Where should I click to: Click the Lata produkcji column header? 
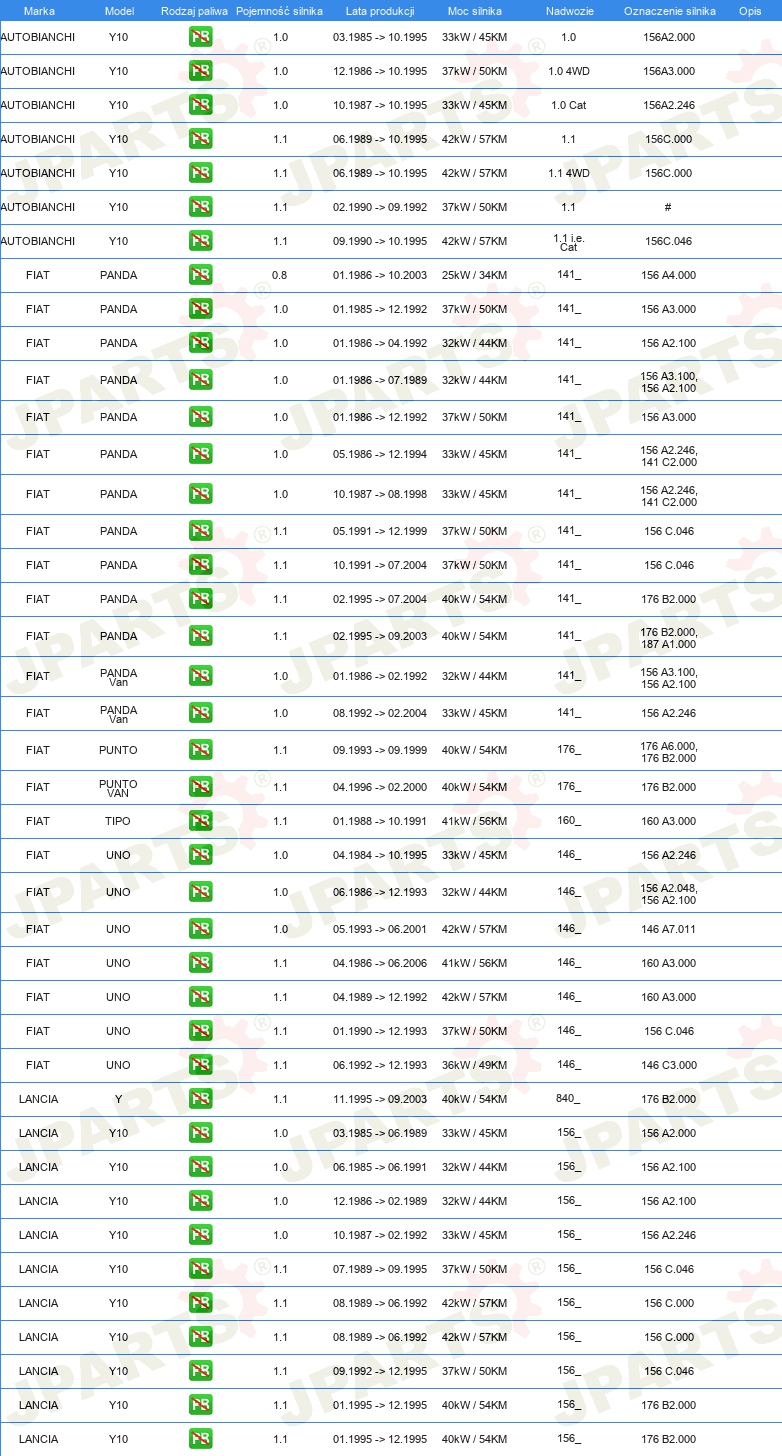tap(380, 11)
